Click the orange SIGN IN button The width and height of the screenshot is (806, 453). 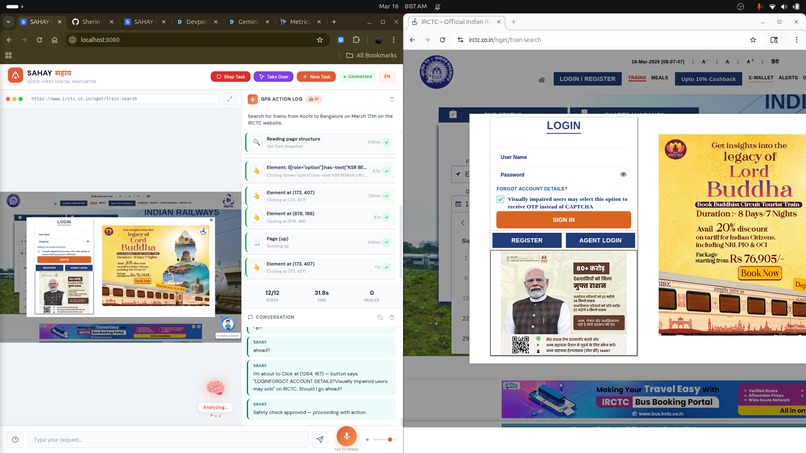[563, 220]
